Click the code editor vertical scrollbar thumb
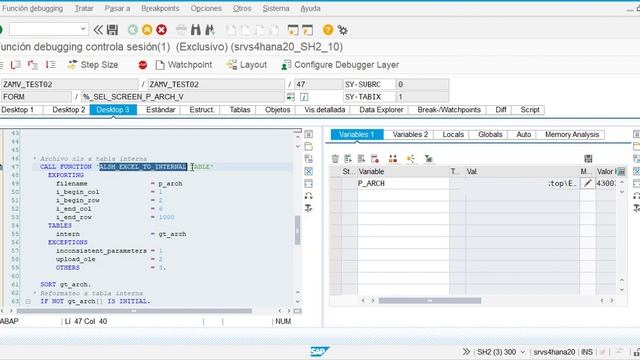 pos(298,230)
